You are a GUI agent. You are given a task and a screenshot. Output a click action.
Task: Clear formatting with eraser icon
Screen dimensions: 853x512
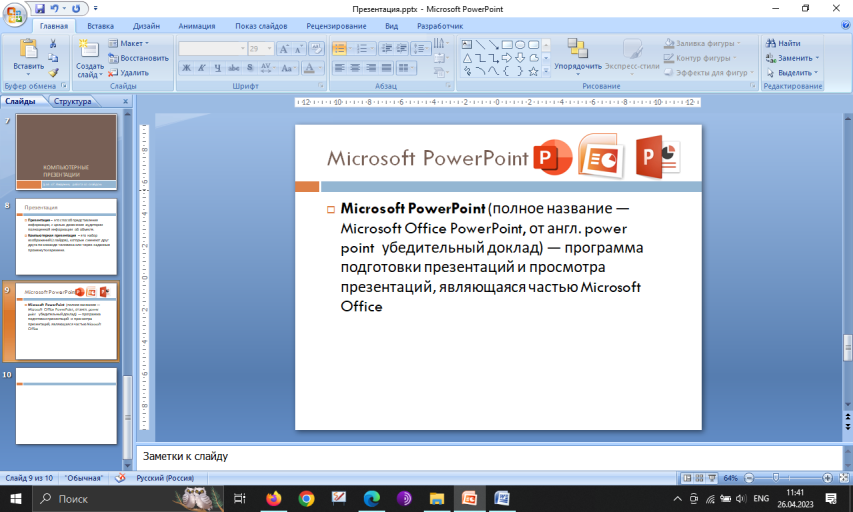(316, 49)
